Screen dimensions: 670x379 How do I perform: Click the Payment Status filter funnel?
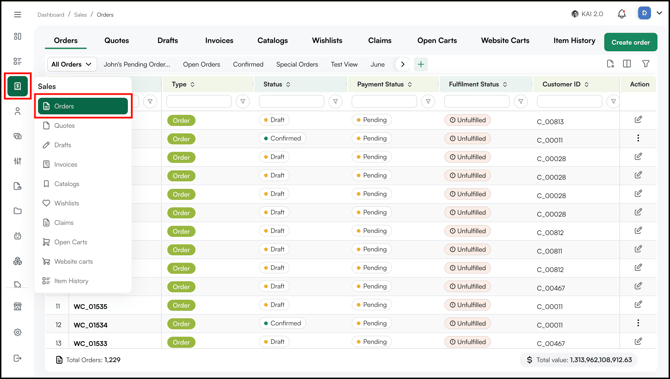[x=428, y=101]
